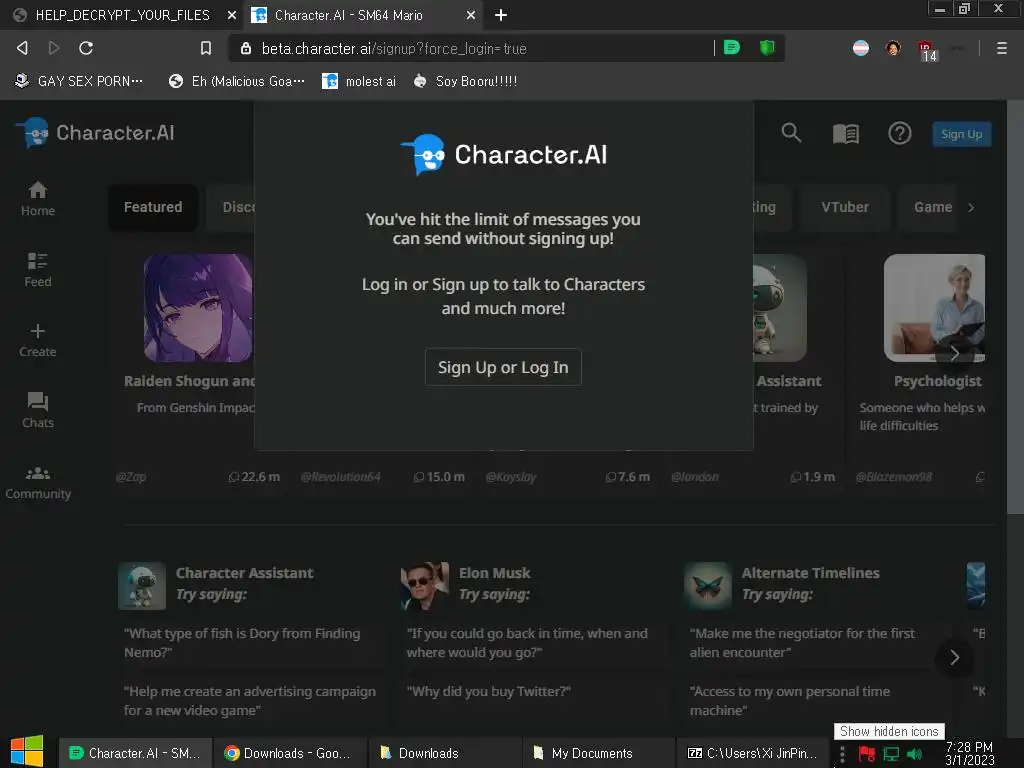Click Sign Up or Log In button

point(503,367)
